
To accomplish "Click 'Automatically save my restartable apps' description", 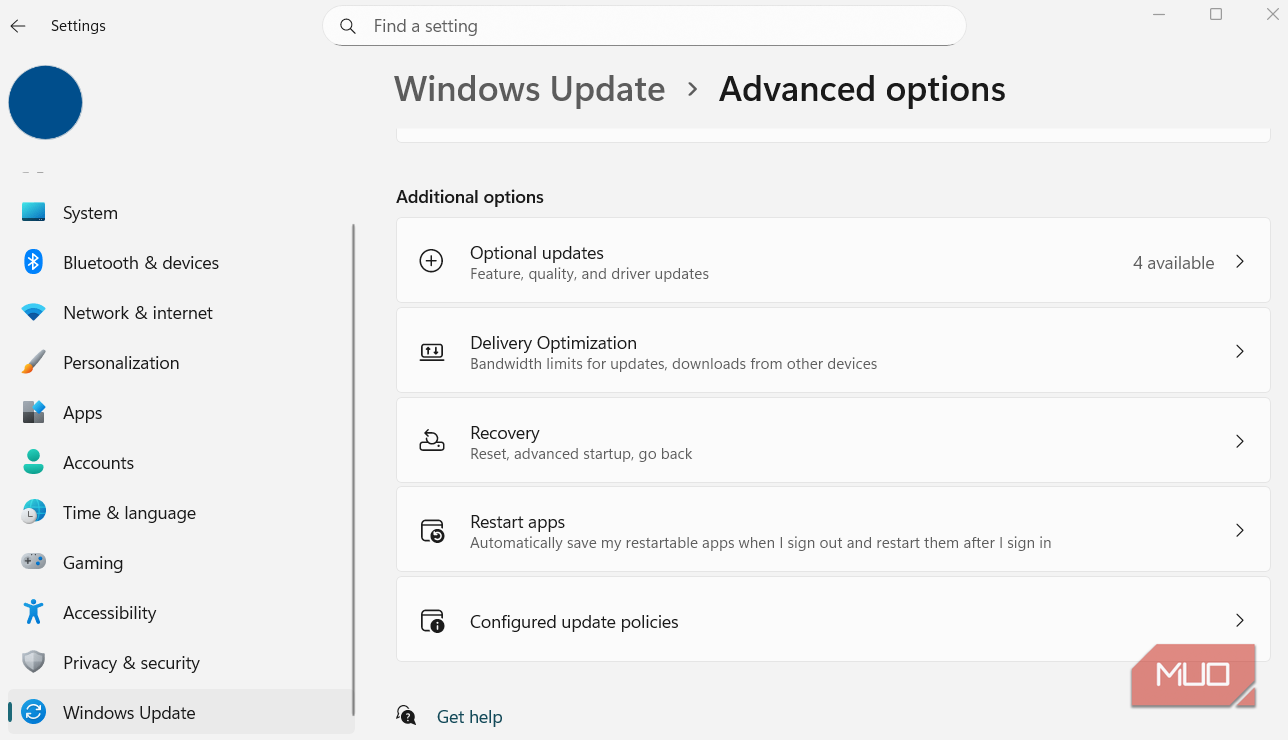I will (760, 543).
